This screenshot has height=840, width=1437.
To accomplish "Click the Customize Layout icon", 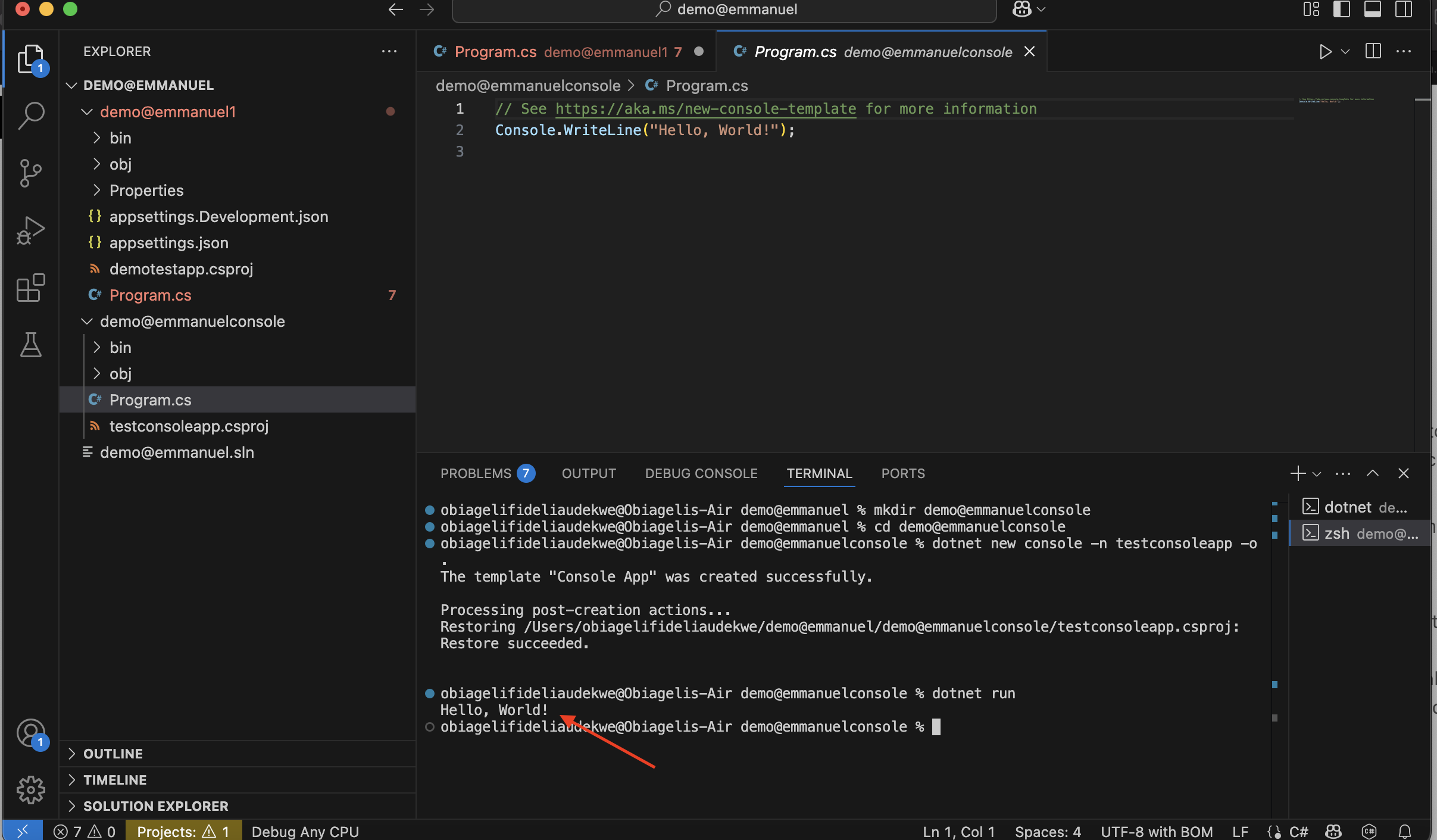I will pos(1311,10).
